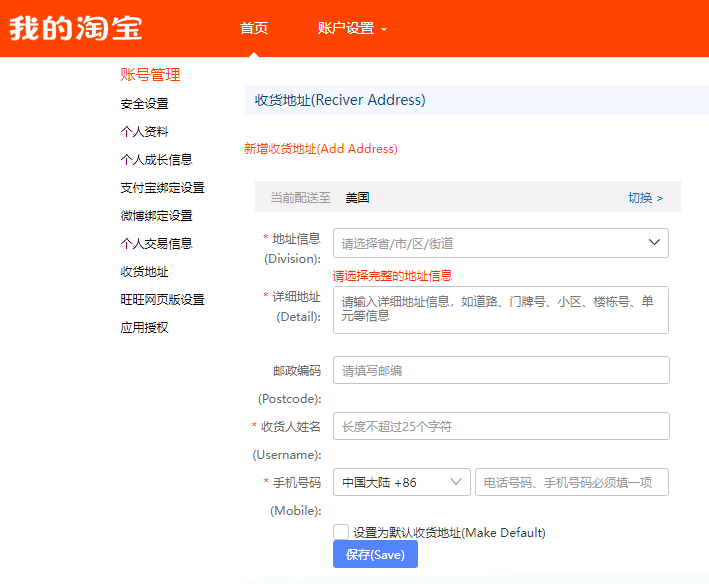Open 微博绑定设置

156,216
